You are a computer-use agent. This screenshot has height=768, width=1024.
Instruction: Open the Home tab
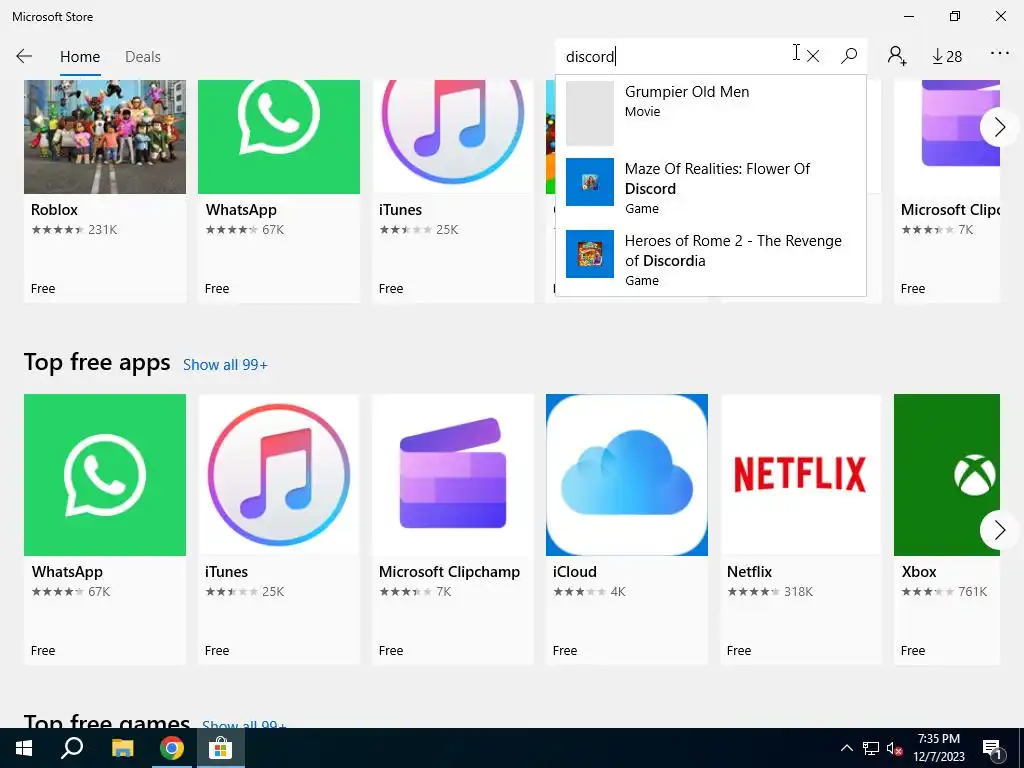[80, 57]
